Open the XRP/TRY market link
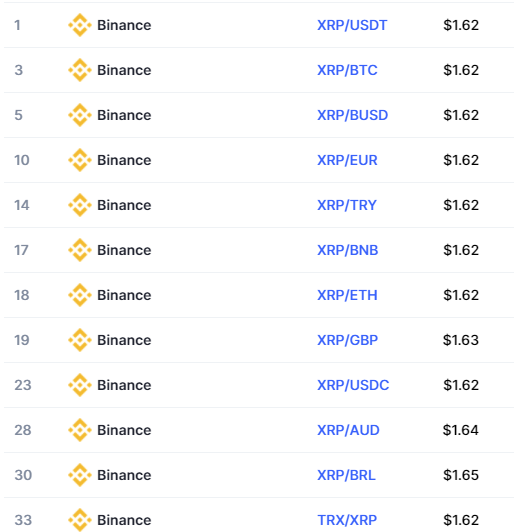 [x=347, y=205]
